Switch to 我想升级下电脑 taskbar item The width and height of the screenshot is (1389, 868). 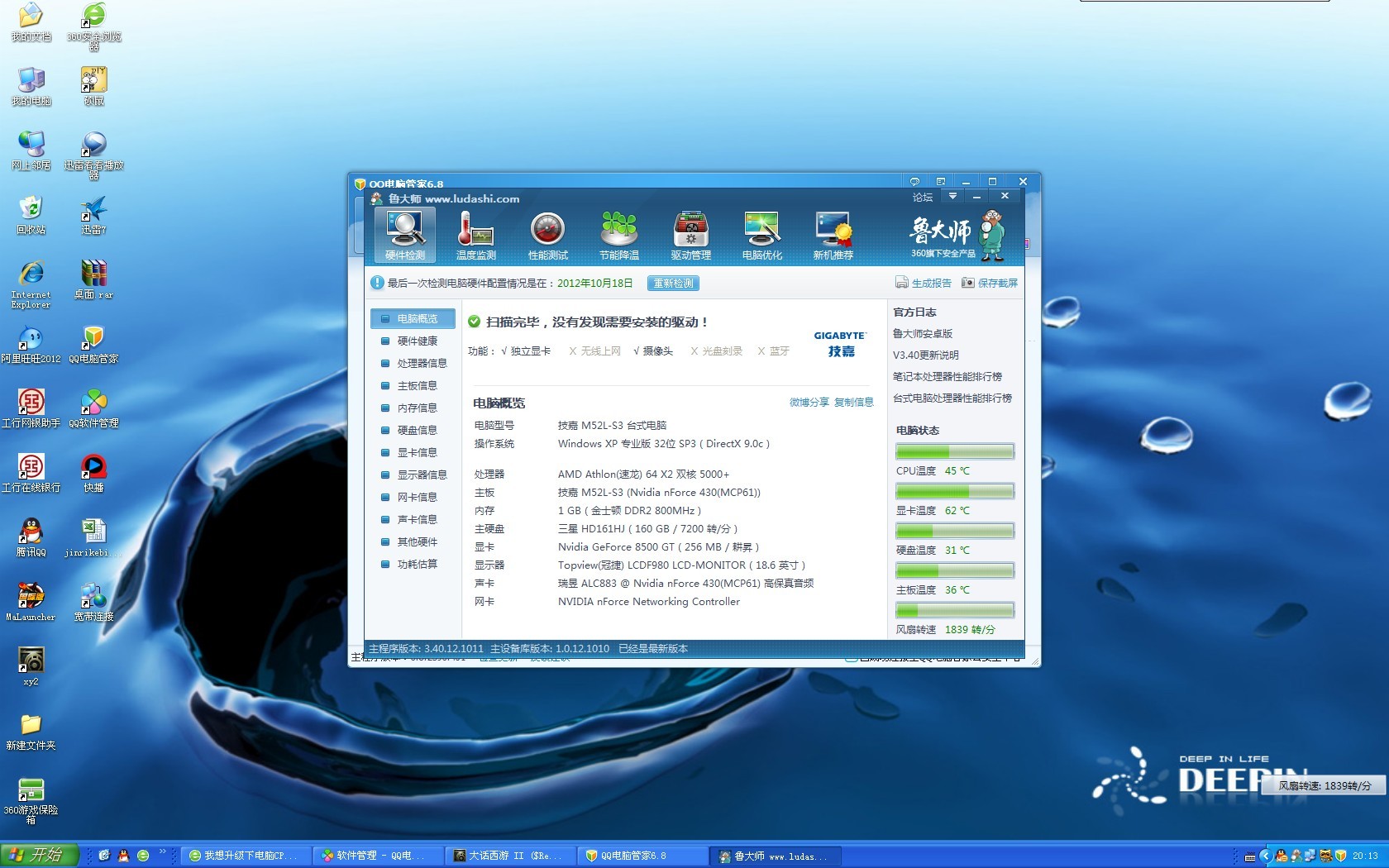pos(245,856)
